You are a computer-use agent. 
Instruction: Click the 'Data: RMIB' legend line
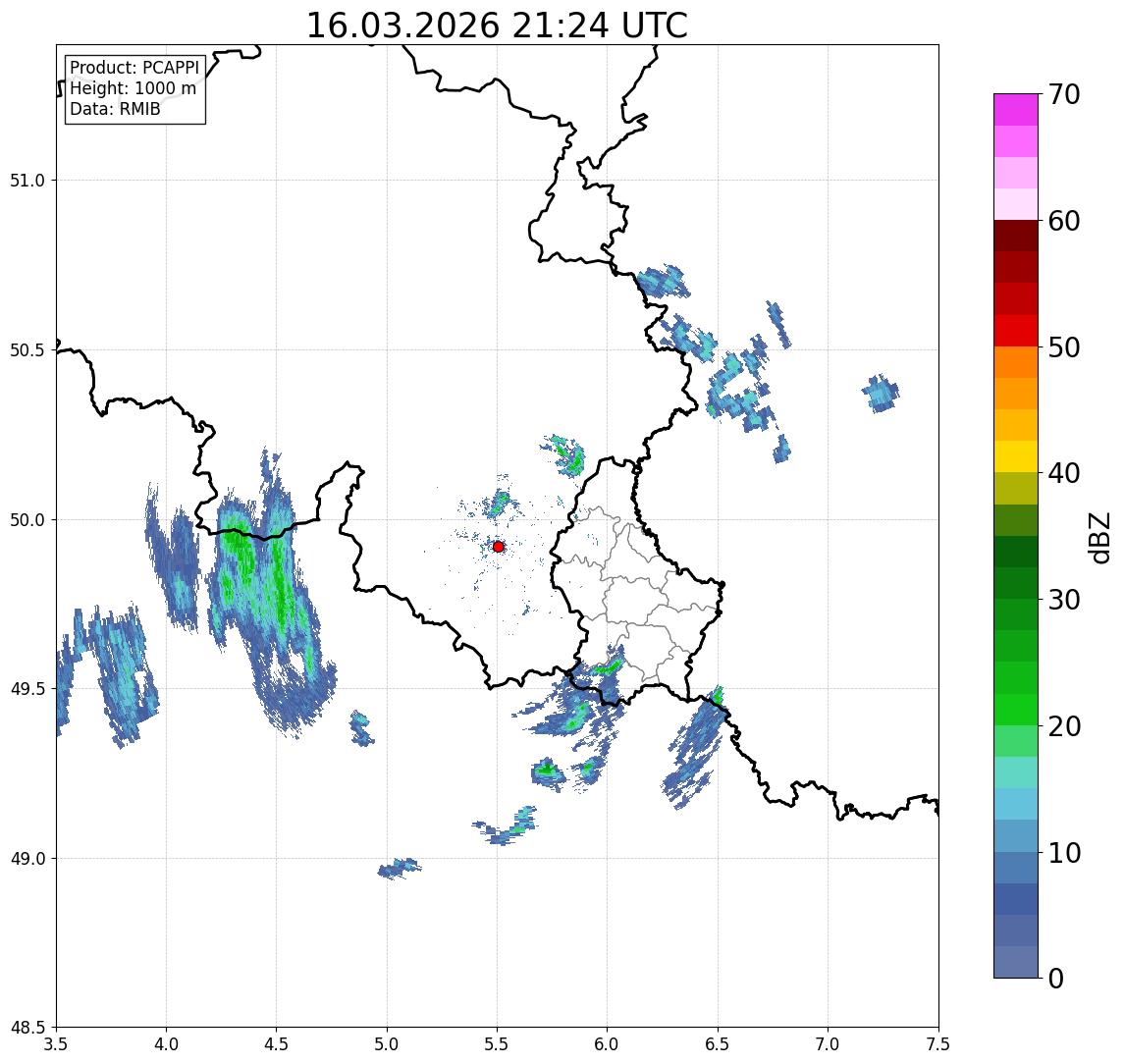[115, 109]
